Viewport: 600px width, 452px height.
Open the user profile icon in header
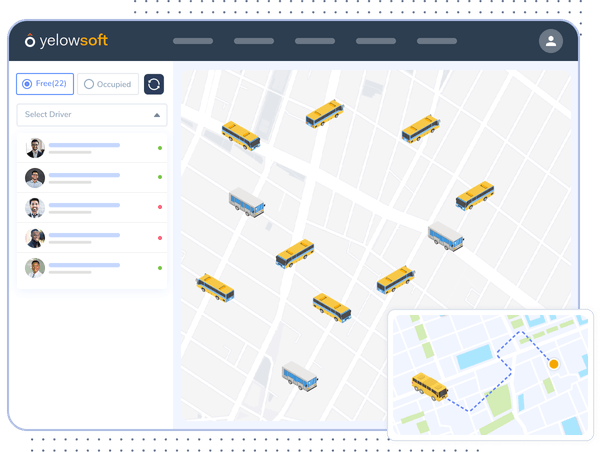point(550,41)
